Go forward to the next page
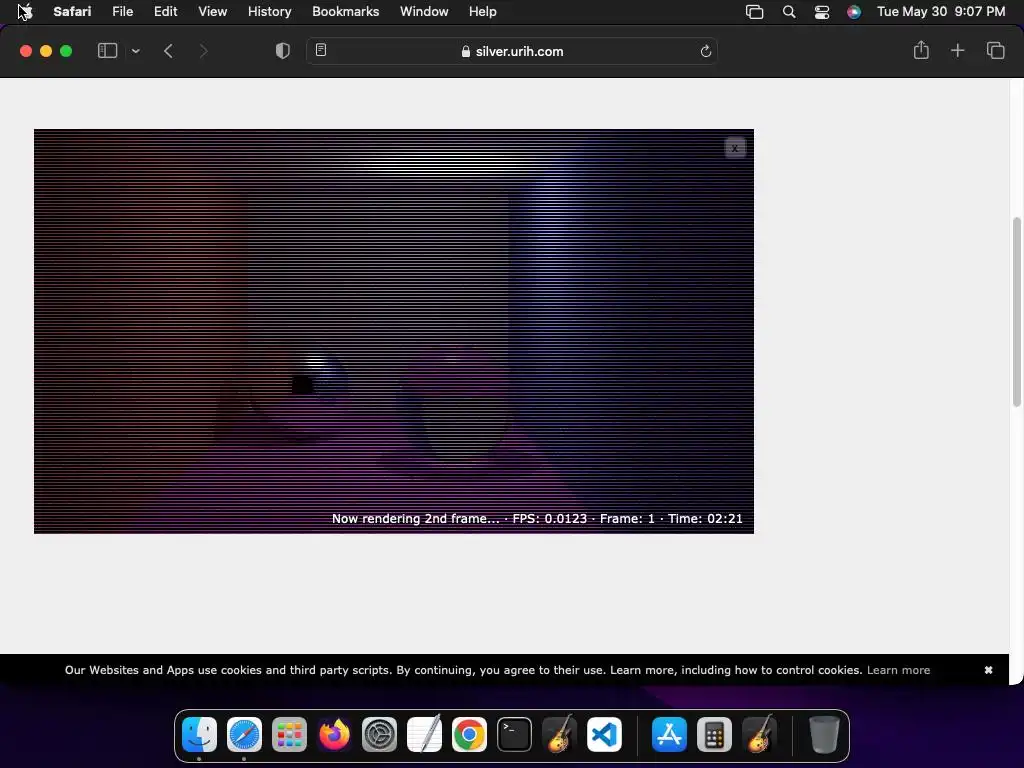1024x768 pixels. [203, 51]
